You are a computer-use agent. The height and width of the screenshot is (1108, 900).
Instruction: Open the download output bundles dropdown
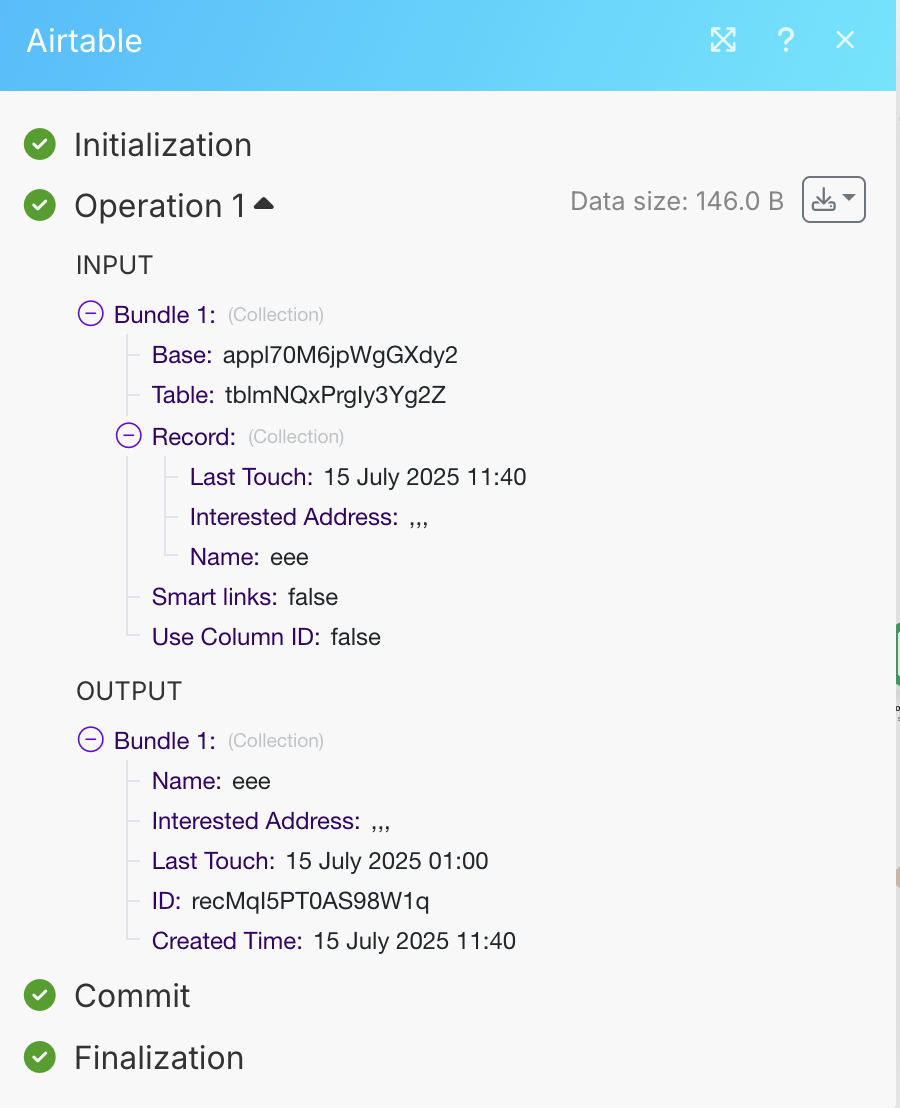pos(834,200)
